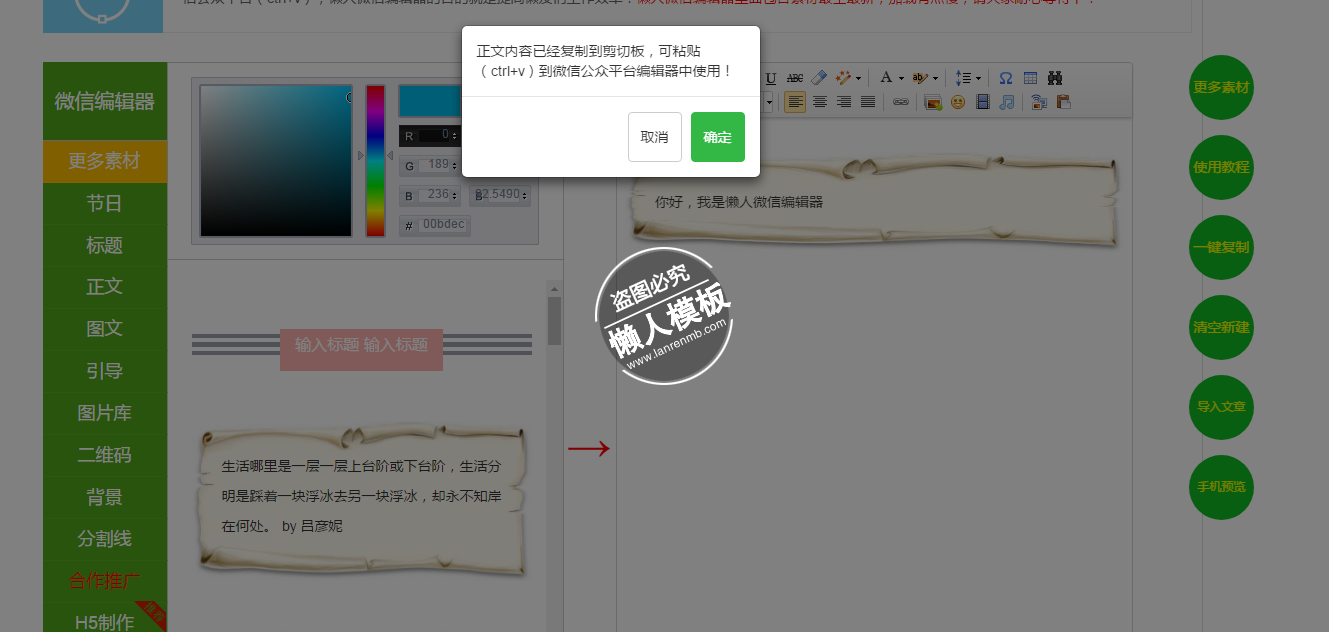Apply underline formatting in the editor toolbar
The width and height of the screenshot is (1329, 632).
click(771, 78)
